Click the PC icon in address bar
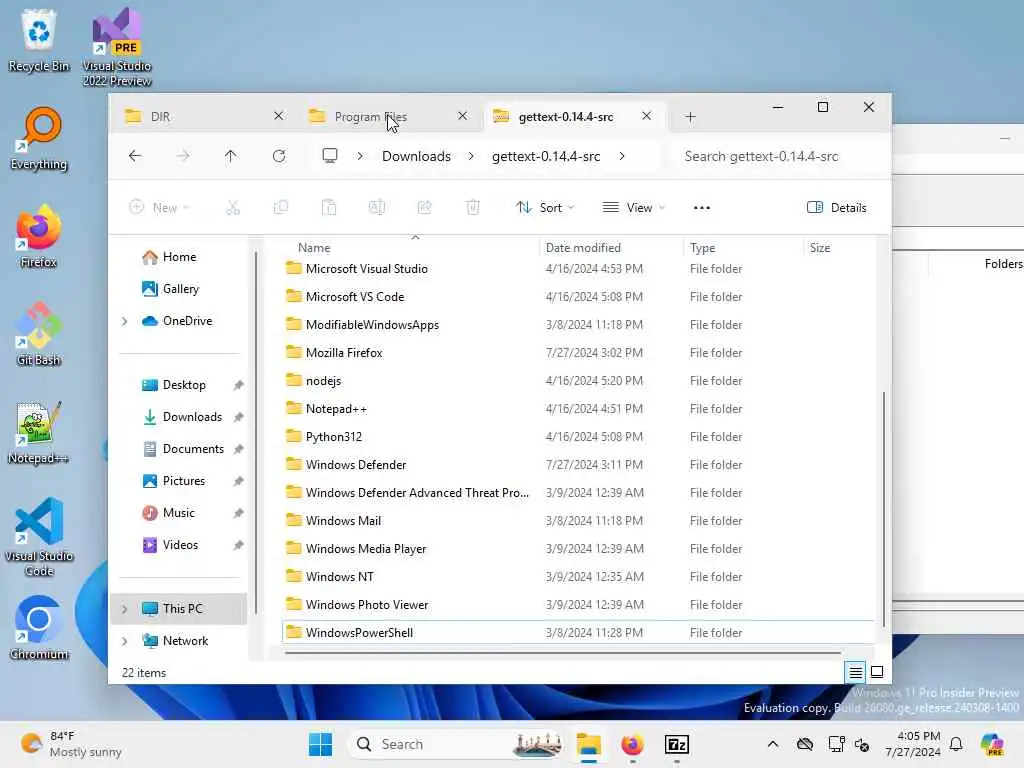The width and height of the screenshot is (1024, 768). pyautogui.click(x=330, y=156)
